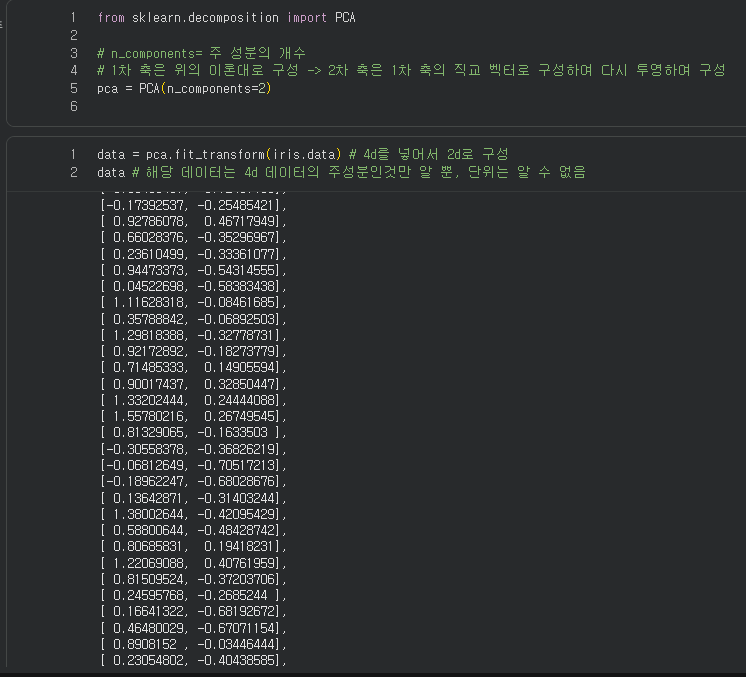Select output row [0.81509524, -0.37203706]
This screenshot has height=677, width=746.
[x=194, y=579]
